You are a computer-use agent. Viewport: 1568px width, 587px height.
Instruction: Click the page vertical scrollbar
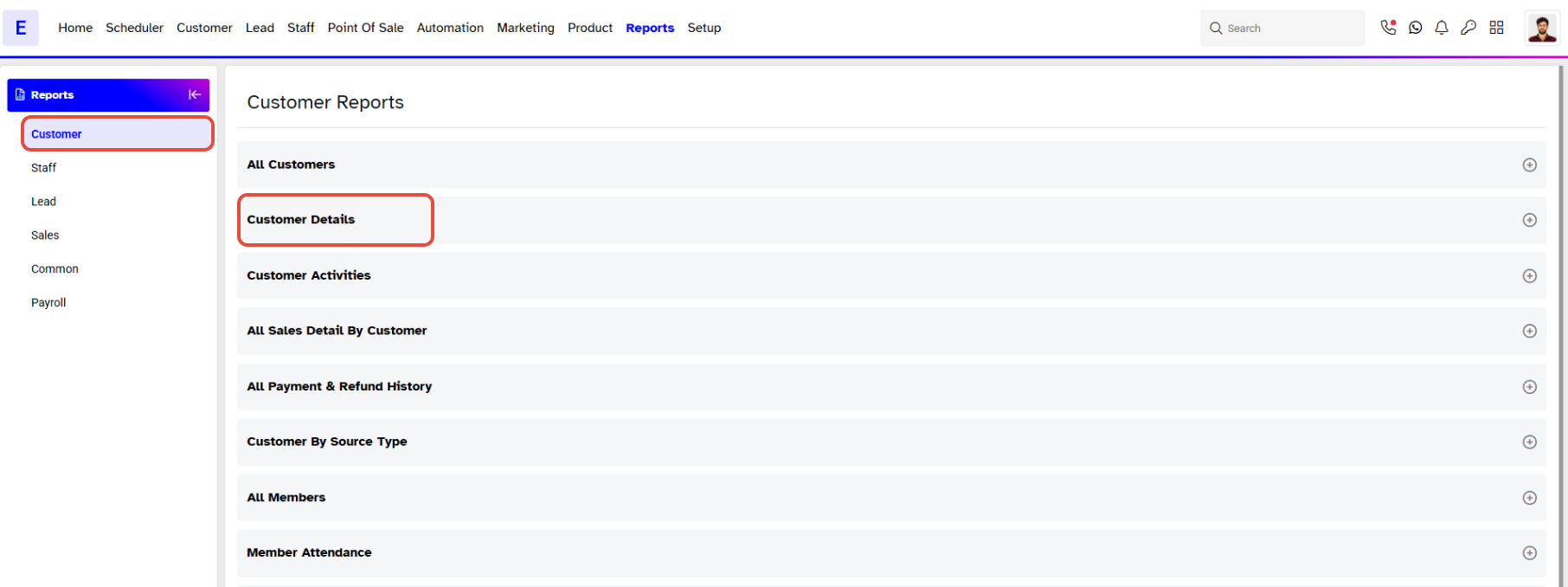coord(1560,326)
